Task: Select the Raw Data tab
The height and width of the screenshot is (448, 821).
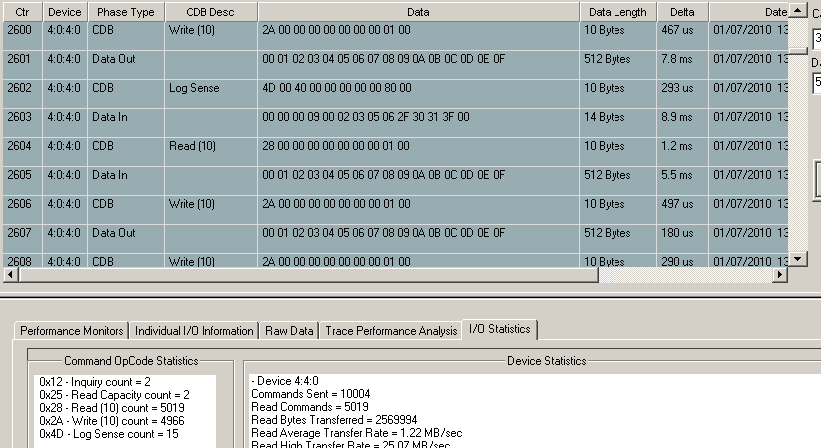Action: (288, 331)
